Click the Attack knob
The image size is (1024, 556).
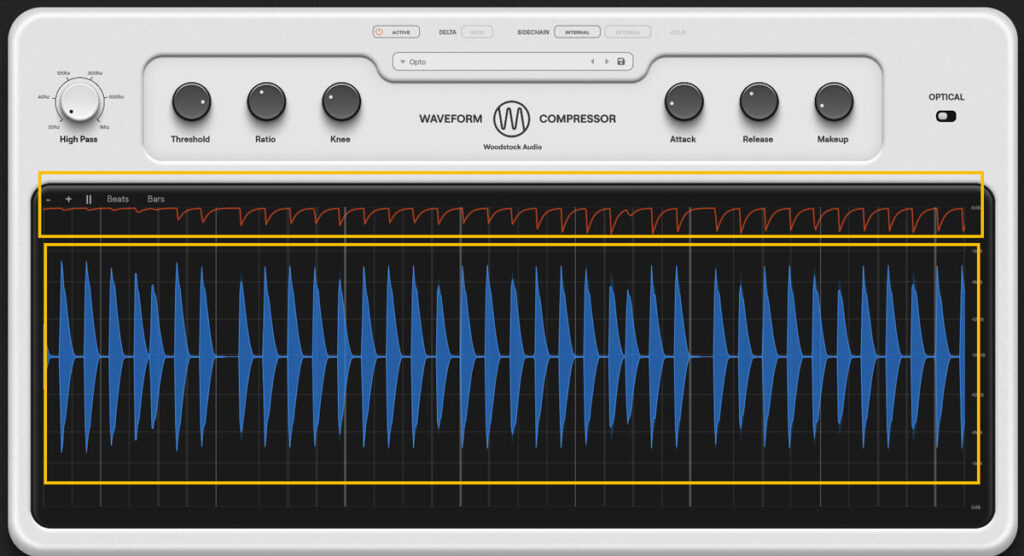683,102
